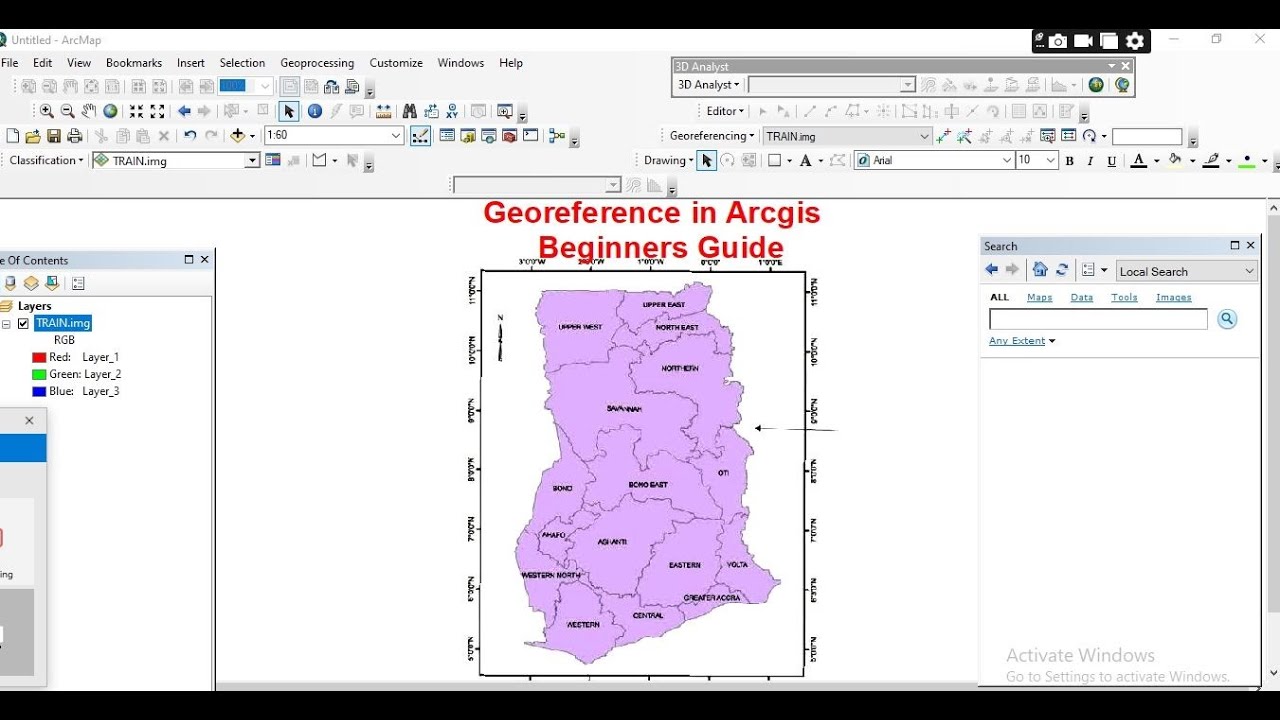Click the Any Extent link
Screen dimensions: 1280x720
click(x=1017, y=341)
